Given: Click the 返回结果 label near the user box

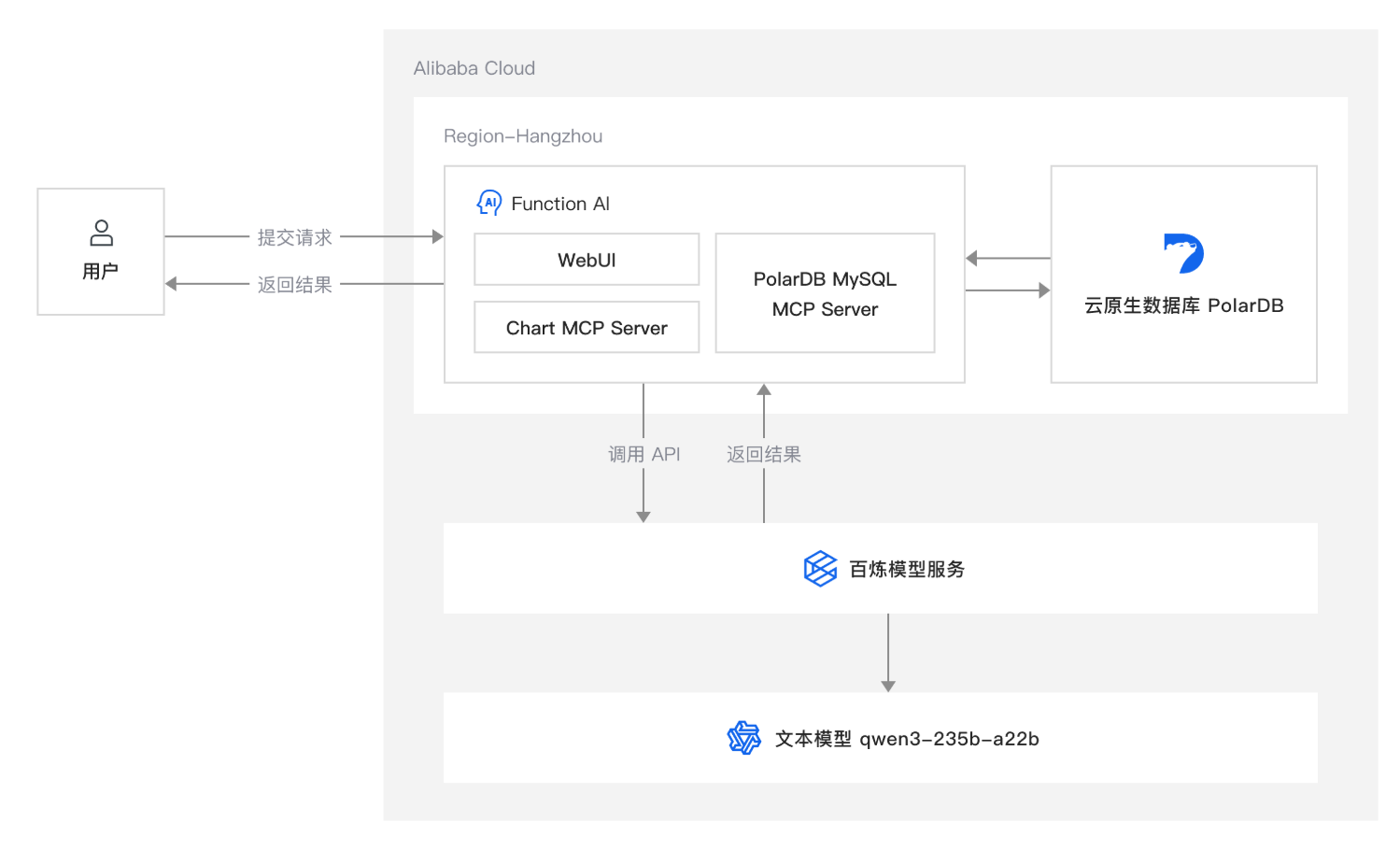Looking at the screenshot, I should [295, 284].
